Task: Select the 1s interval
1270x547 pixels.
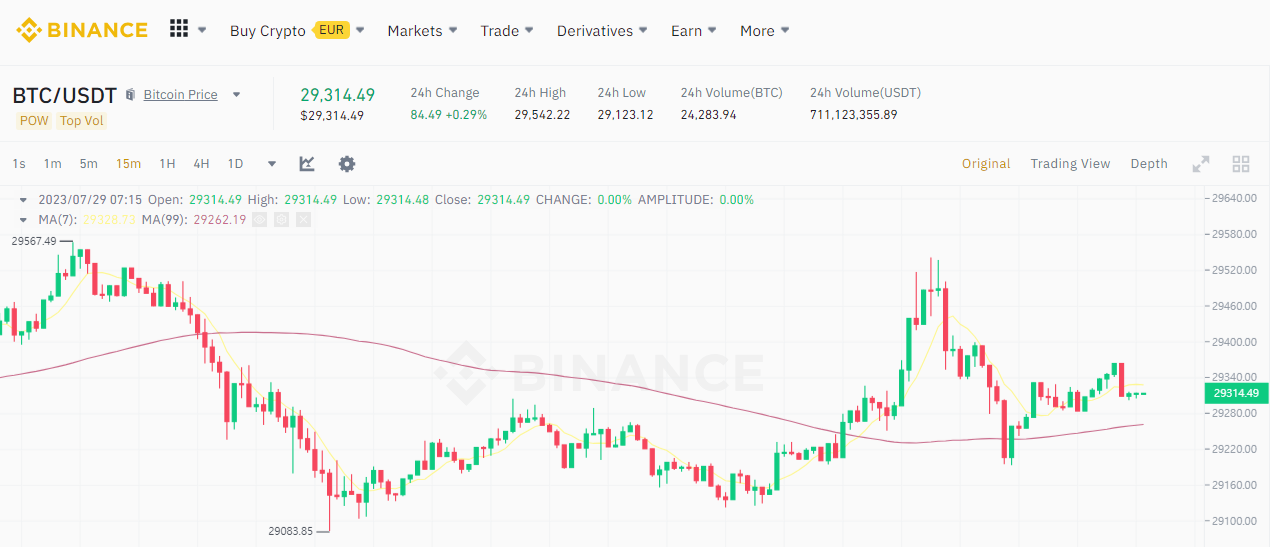Action: pyautogui.click(x=19, y=164)
